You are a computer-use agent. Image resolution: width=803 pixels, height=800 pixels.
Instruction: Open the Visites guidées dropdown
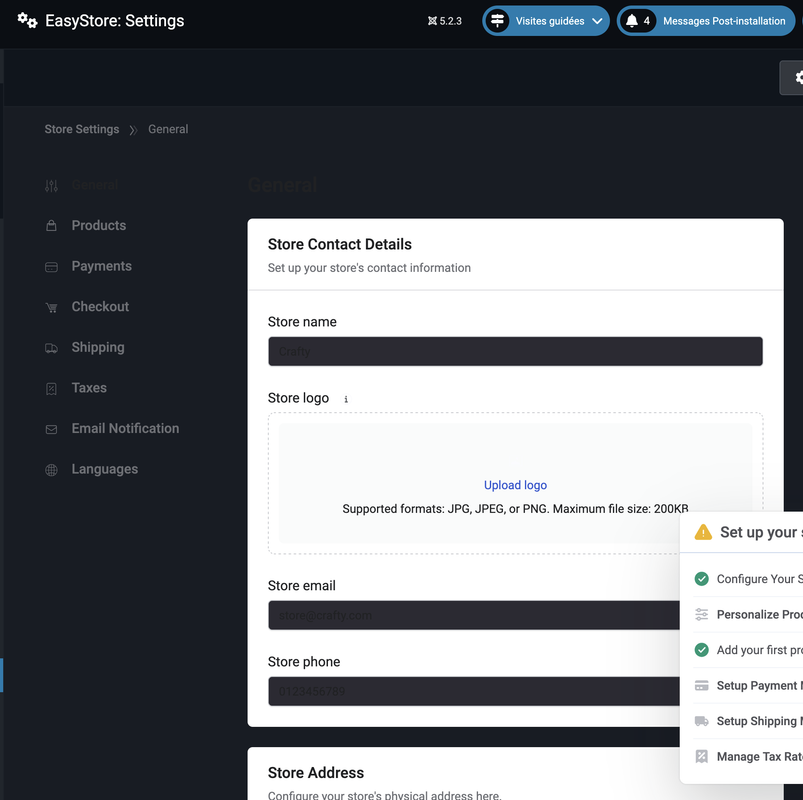546,21
